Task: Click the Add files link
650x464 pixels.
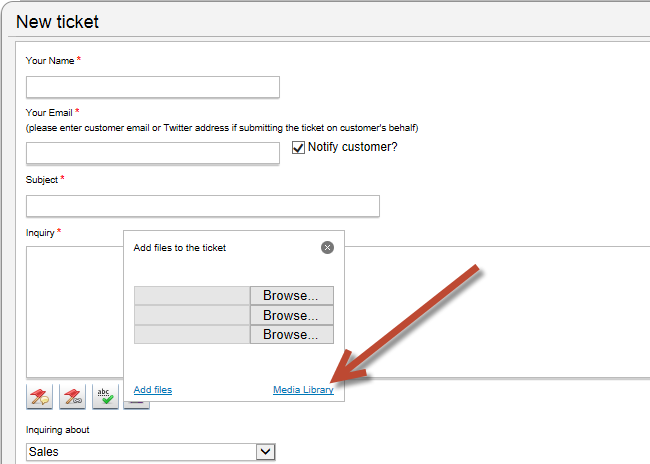Action: tap(153, 390)
